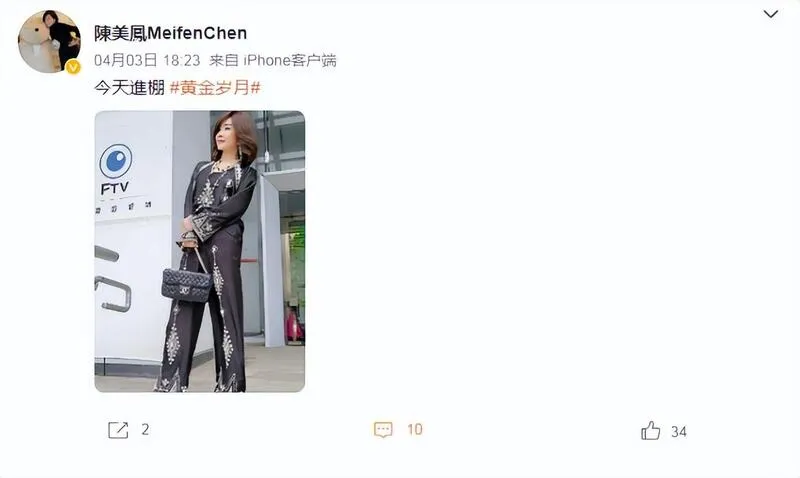Click the FTV logo in the photo

tap(115, 169)
